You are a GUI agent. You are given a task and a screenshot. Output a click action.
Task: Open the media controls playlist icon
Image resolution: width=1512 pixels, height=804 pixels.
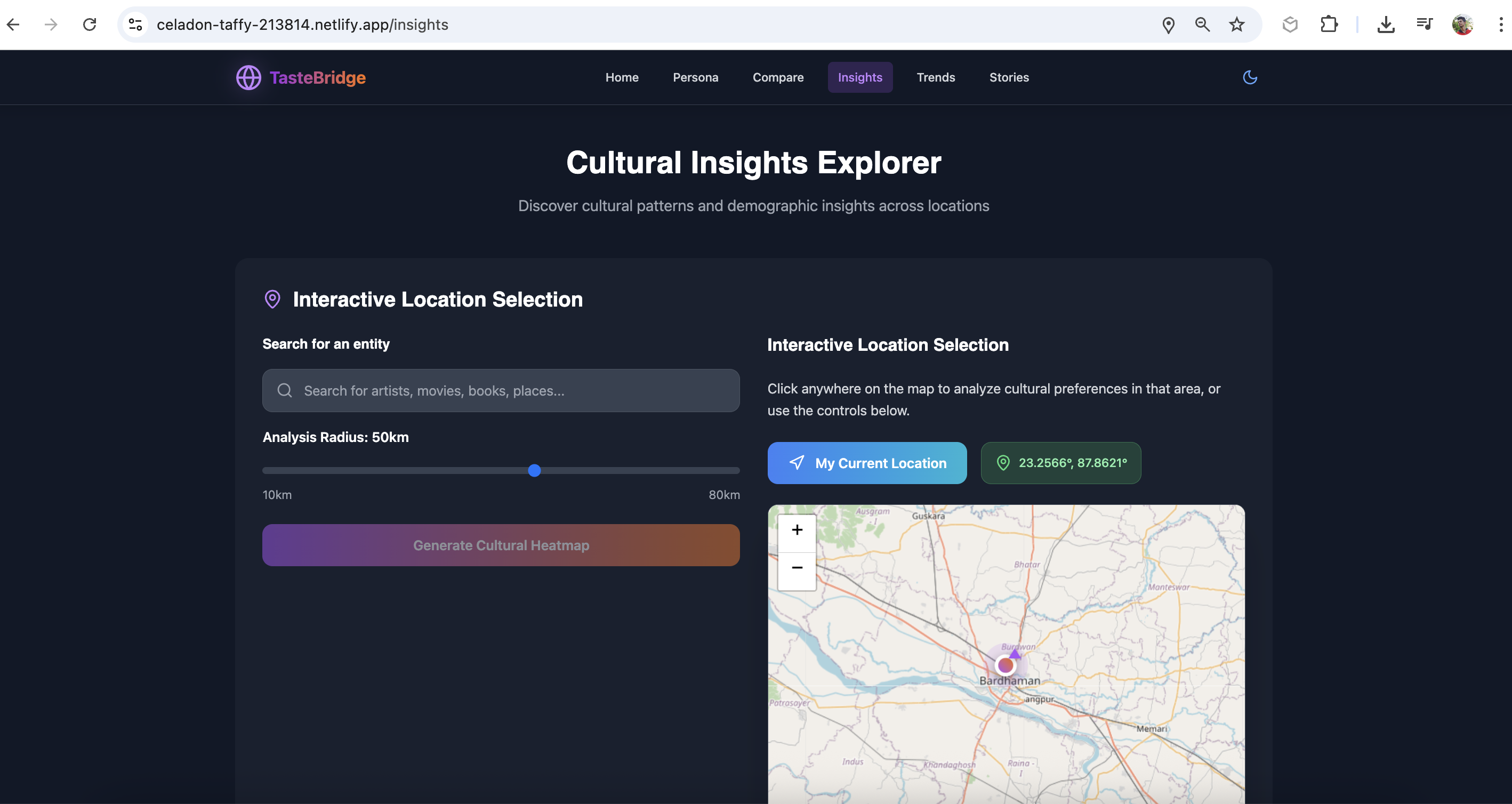(x=1424, y=25)
